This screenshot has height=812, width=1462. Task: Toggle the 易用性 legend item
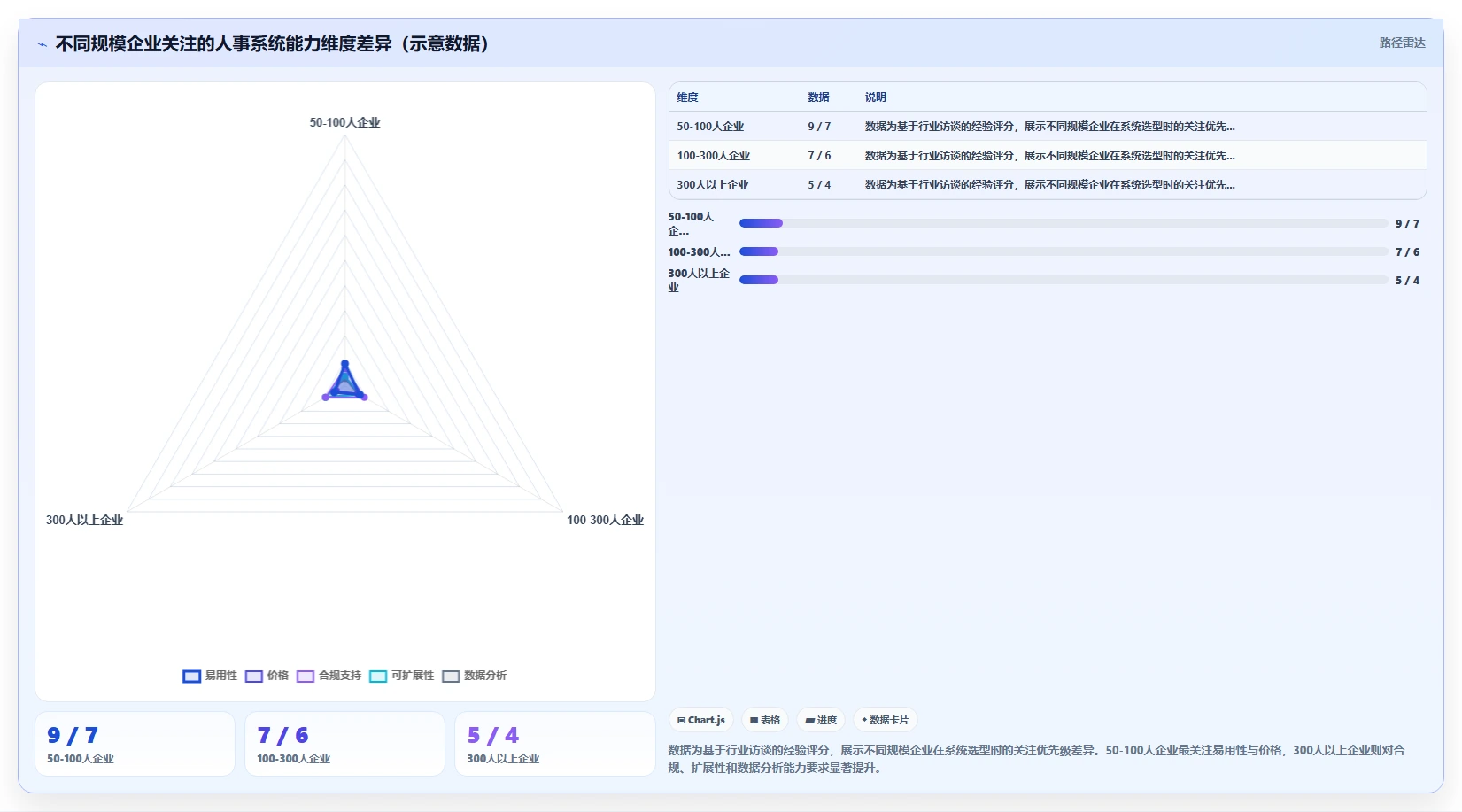[x=210, y=676]
